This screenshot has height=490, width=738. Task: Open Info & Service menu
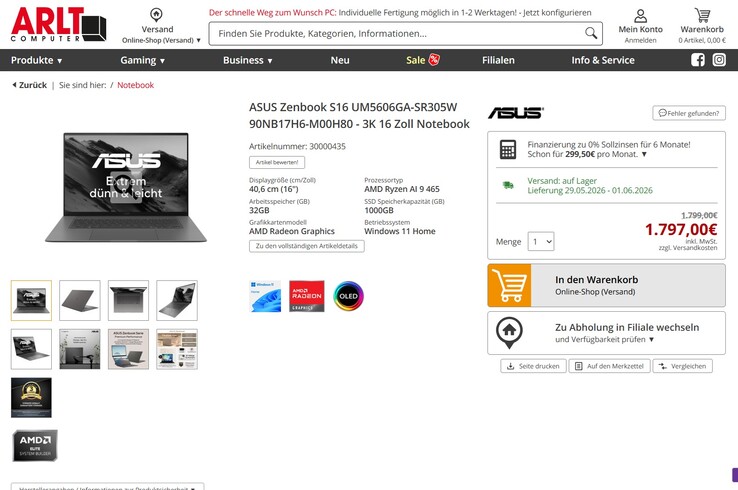click(x=603, y=60)
